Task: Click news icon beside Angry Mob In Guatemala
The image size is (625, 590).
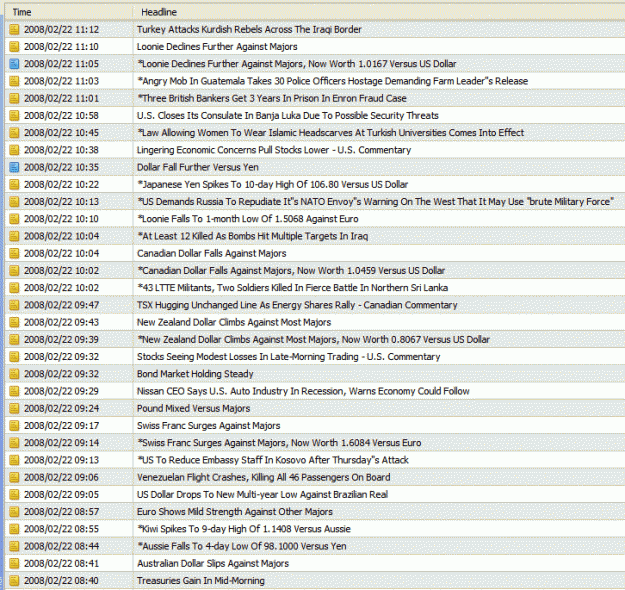Action: (x=14, y=81)
